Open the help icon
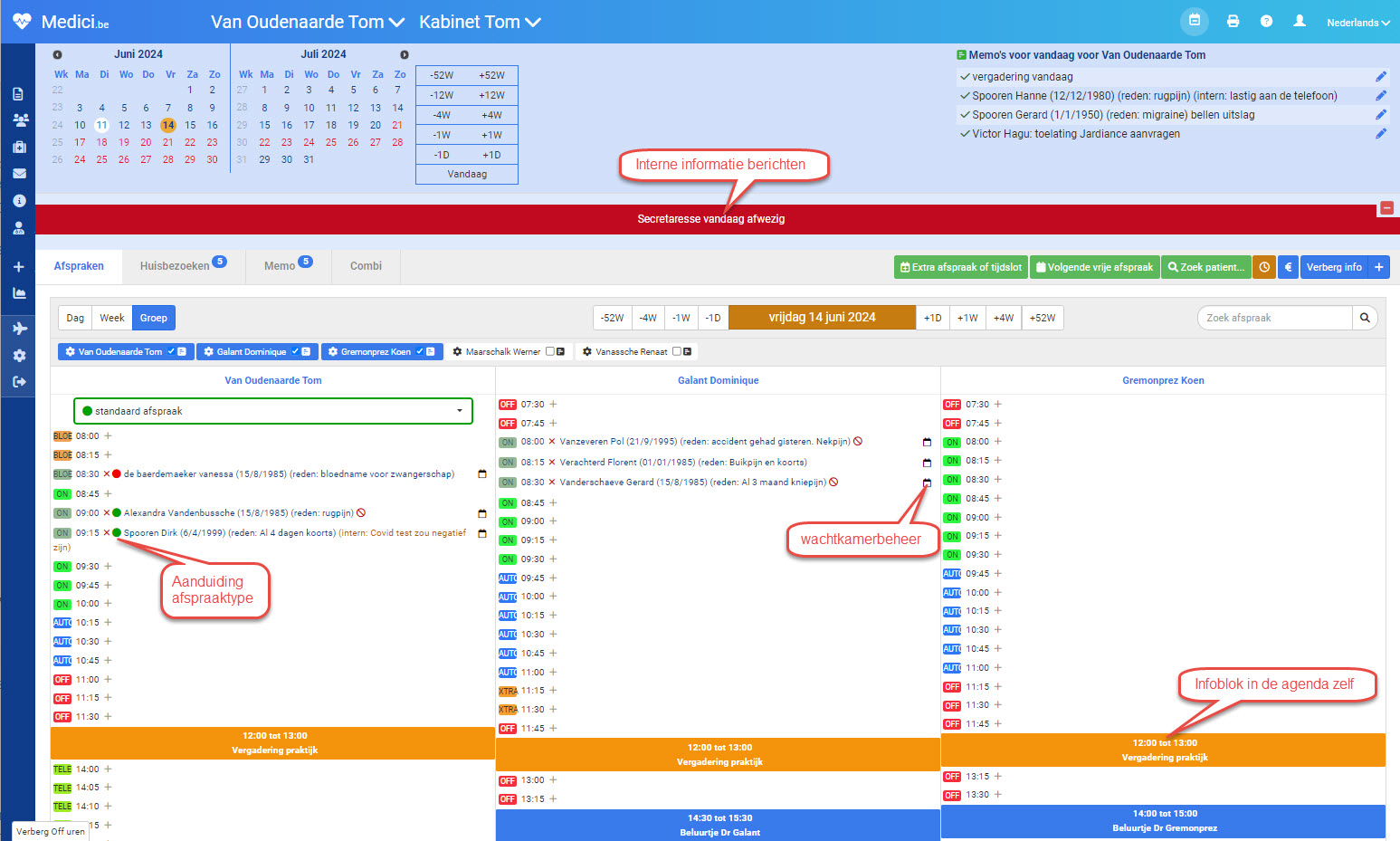 pyautogui.click(x=1266, y=20)
